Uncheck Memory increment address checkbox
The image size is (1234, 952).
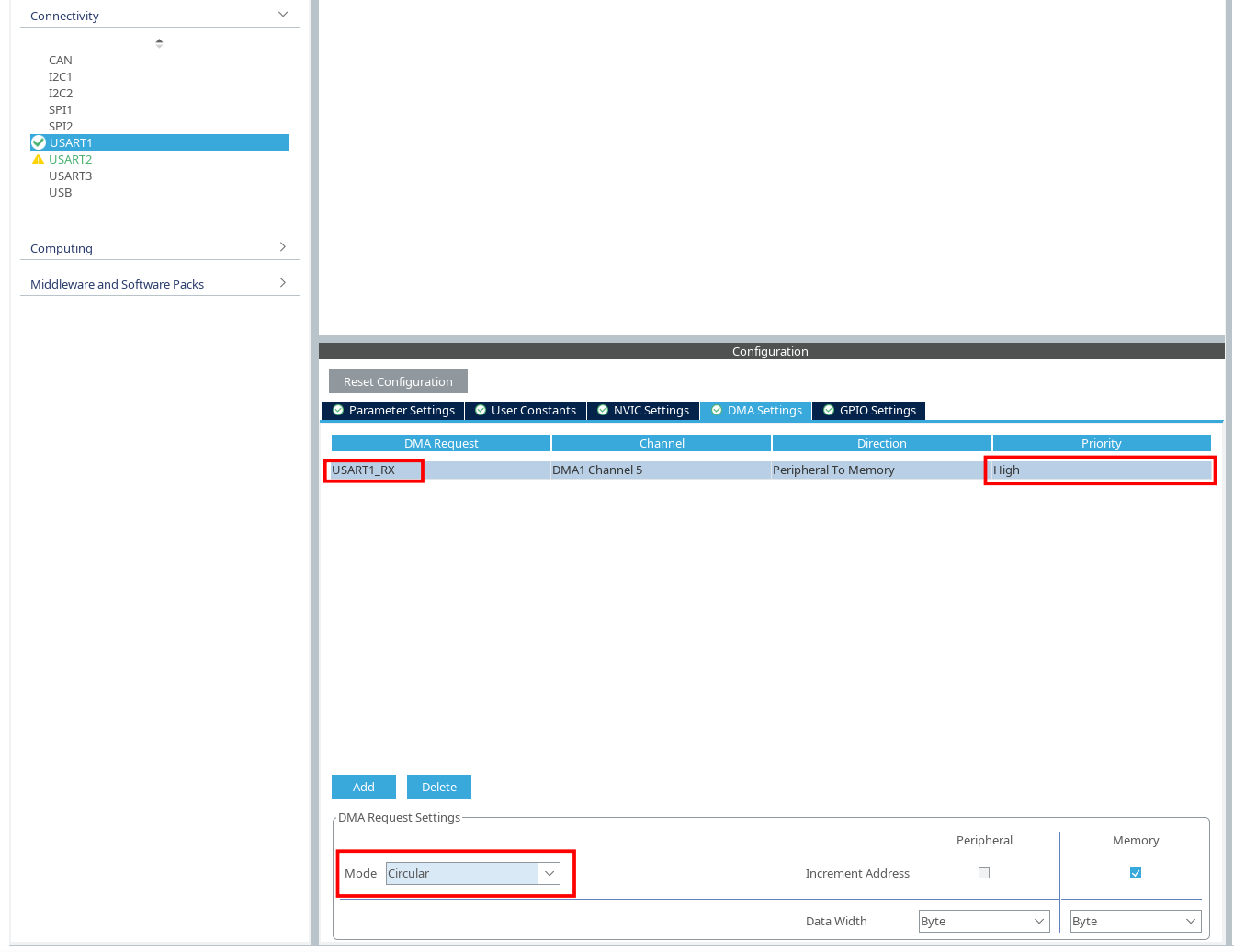point(1136,873)
